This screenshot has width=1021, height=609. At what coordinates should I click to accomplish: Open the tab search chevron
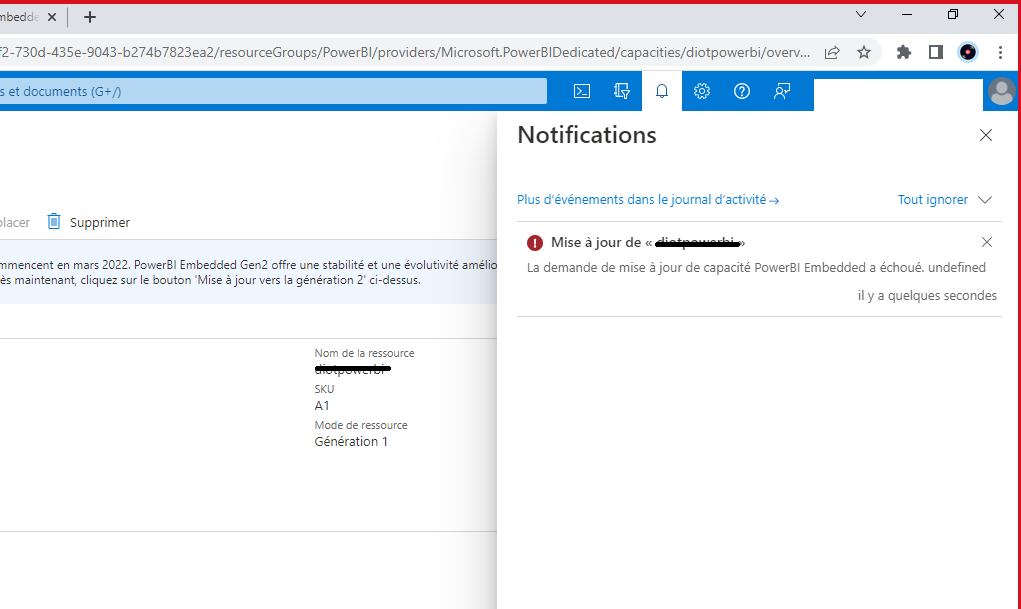click(x=861, y=14)
